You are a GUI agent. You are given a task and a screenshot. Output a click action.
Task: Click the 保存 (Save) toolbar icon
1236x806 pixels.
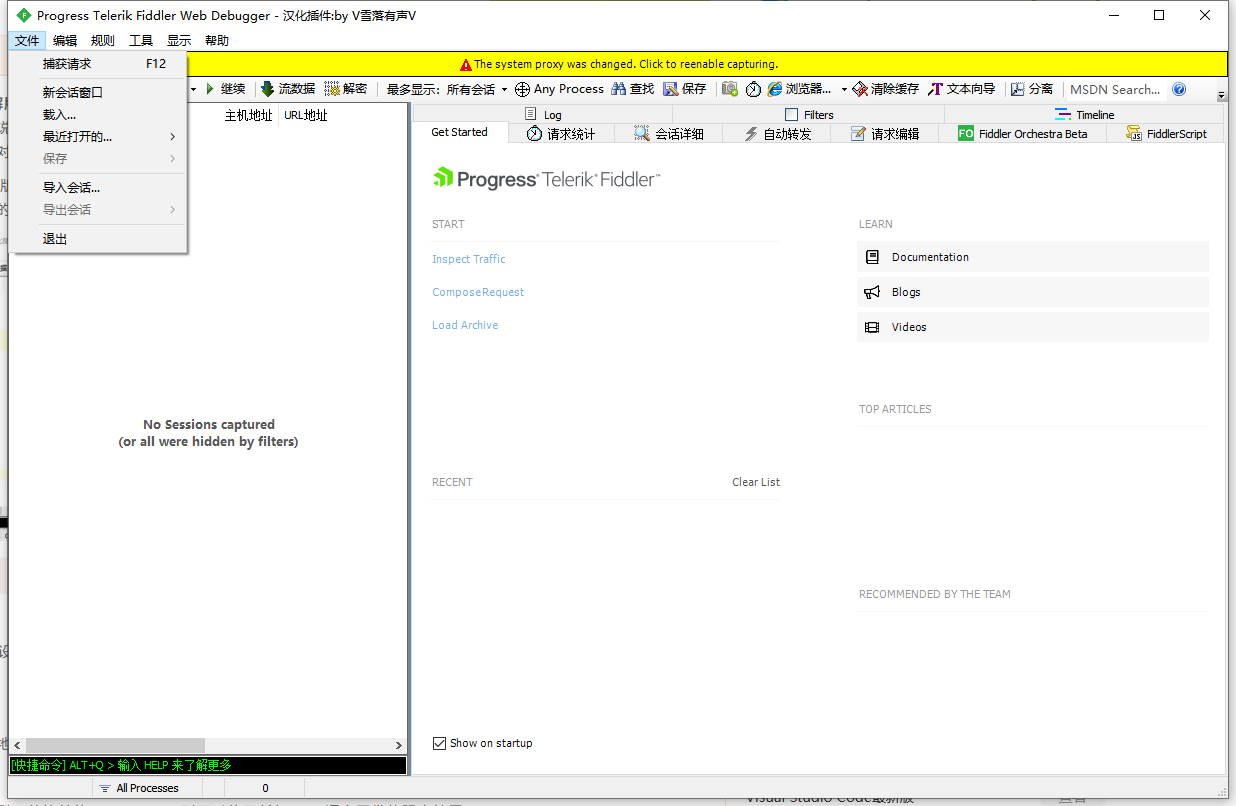click(671, 89)
